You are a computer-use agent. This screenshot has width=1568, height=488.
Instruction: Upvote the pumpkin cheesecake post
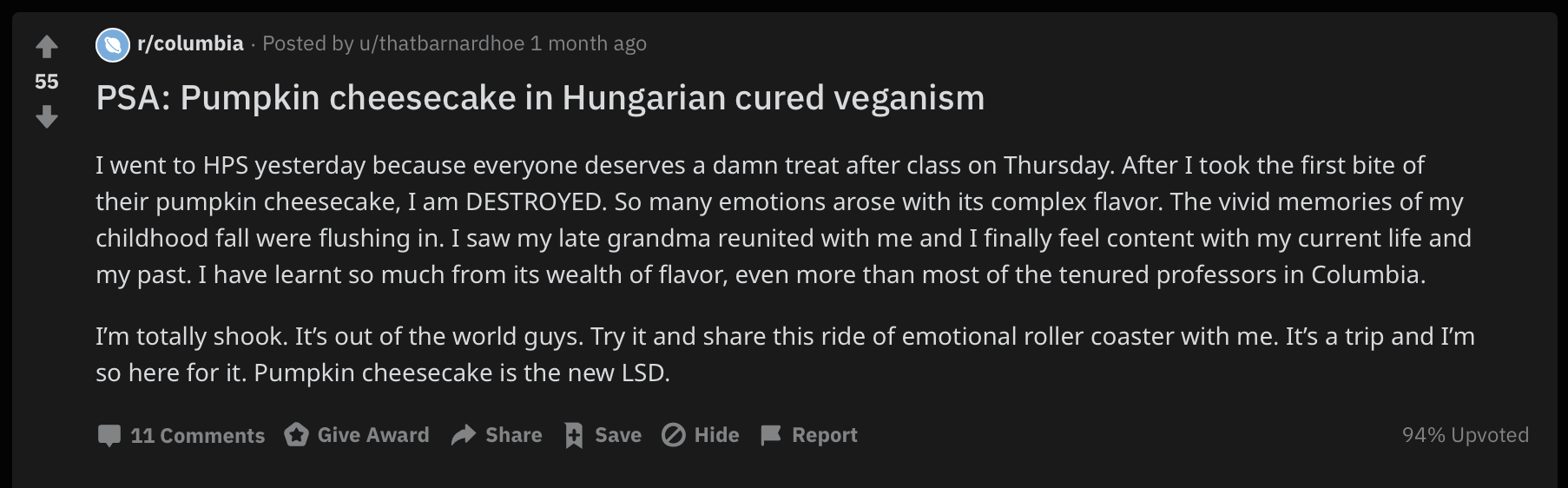pos(47,45)
